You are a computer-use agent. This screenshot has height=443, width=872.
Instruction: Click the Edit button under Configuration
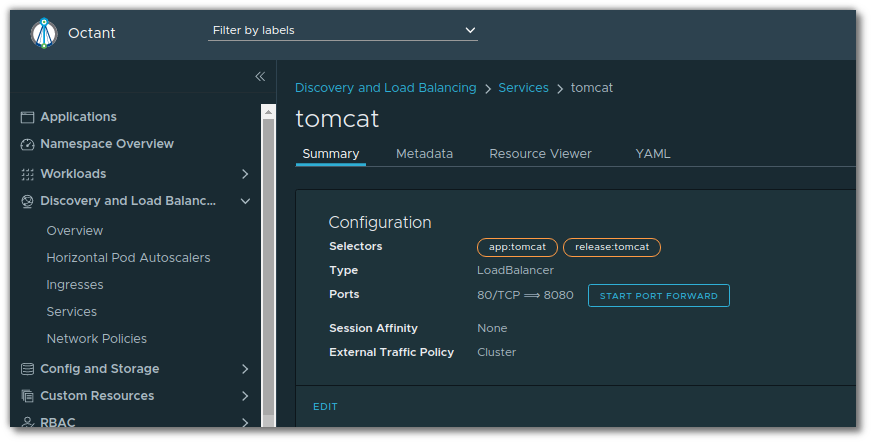click(x=325, y=407)
